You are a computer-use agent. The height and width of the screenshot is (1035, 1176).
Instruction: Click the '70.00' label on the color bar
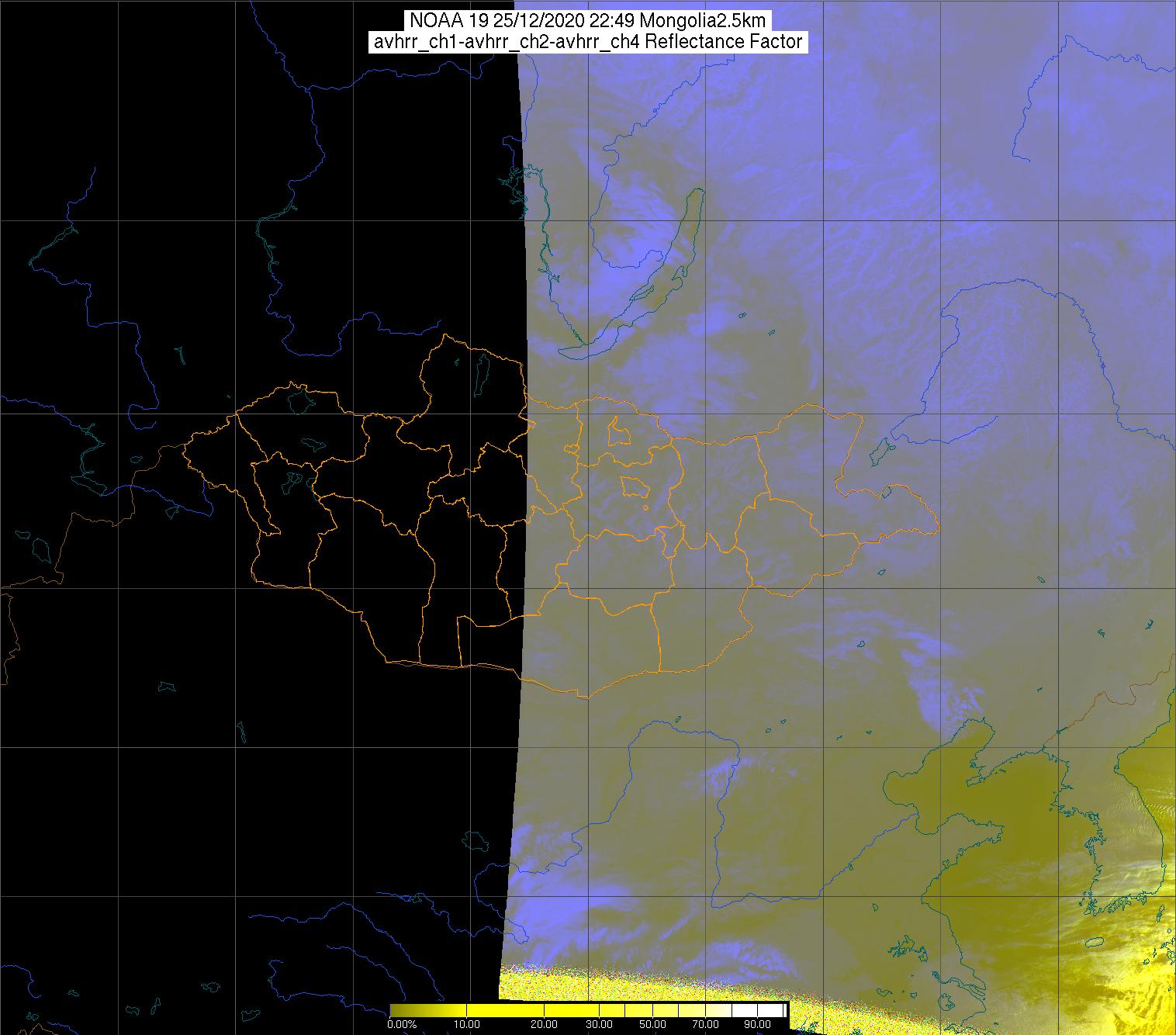point(705,1024)
